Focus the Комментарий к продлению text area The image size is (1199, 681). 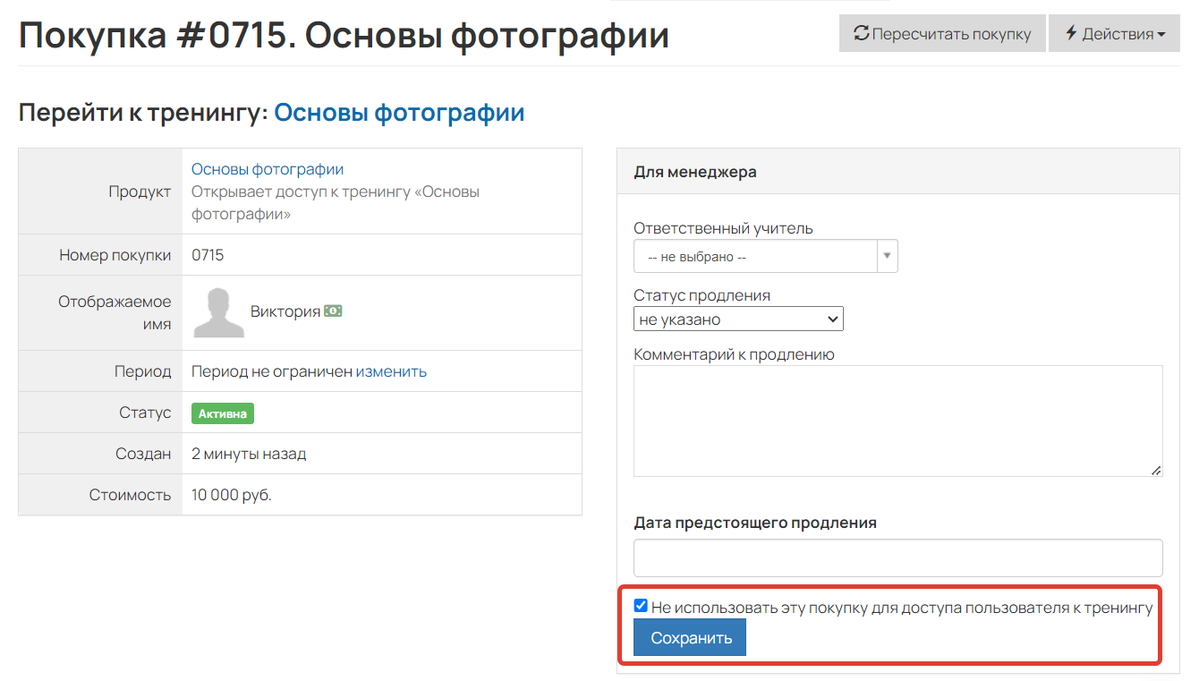pos(898,421)
